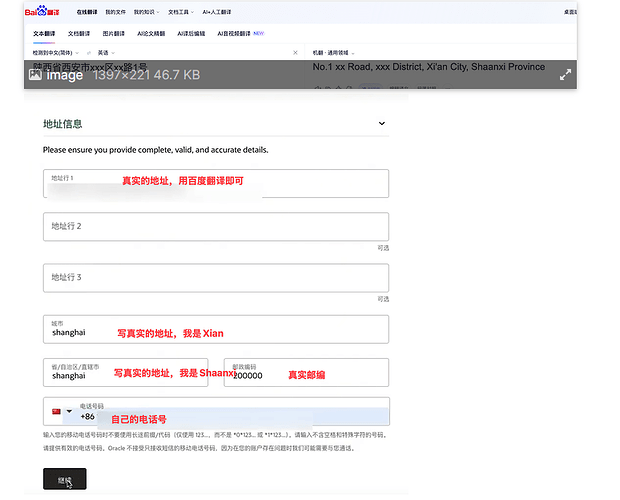Screen dimensions: 620x500
Task: Click the Baidu Translate logo
Action: (x=42, y=11)
